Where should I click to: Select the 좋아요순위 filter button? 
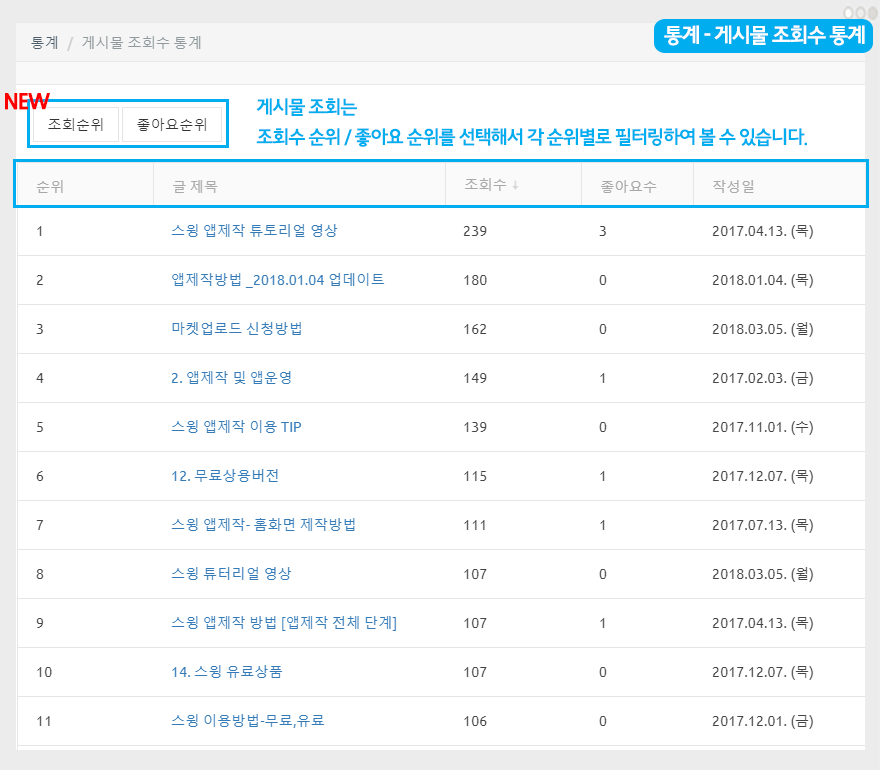(x=172, y=125)
